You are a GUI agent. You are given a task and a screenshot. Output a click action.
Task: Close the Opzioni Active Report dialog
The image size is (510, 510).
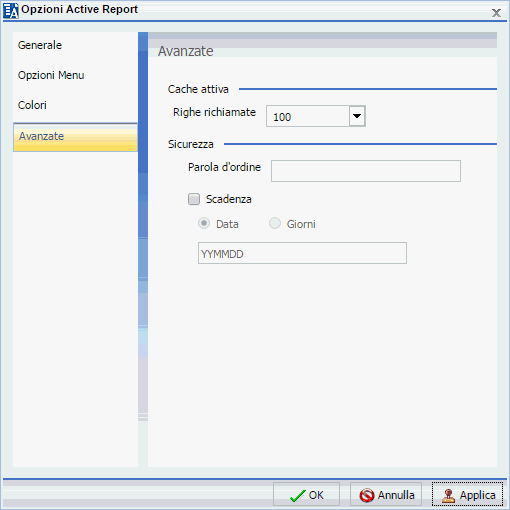[496, 13]
